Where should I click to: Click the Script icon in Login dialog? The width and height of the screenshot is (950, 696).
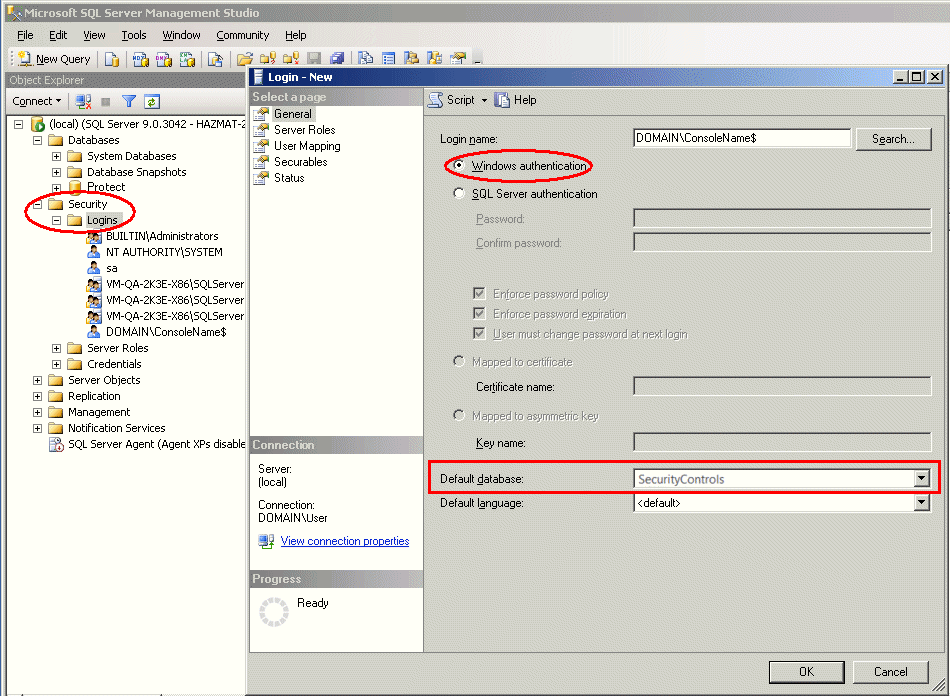tap(436, 100)
